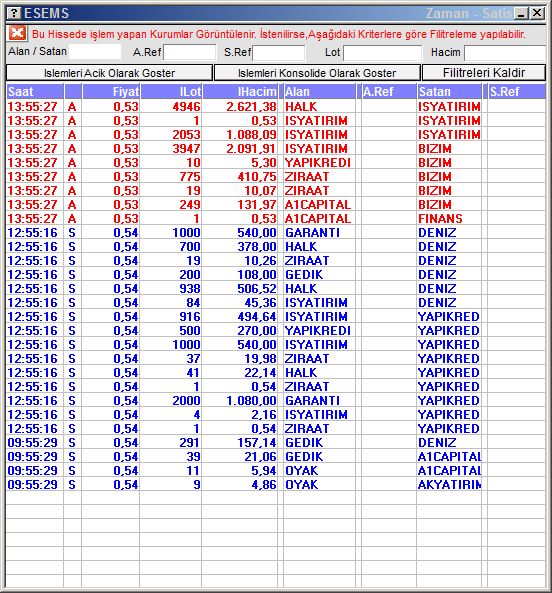Select the lot value 4946

(186, 107)
